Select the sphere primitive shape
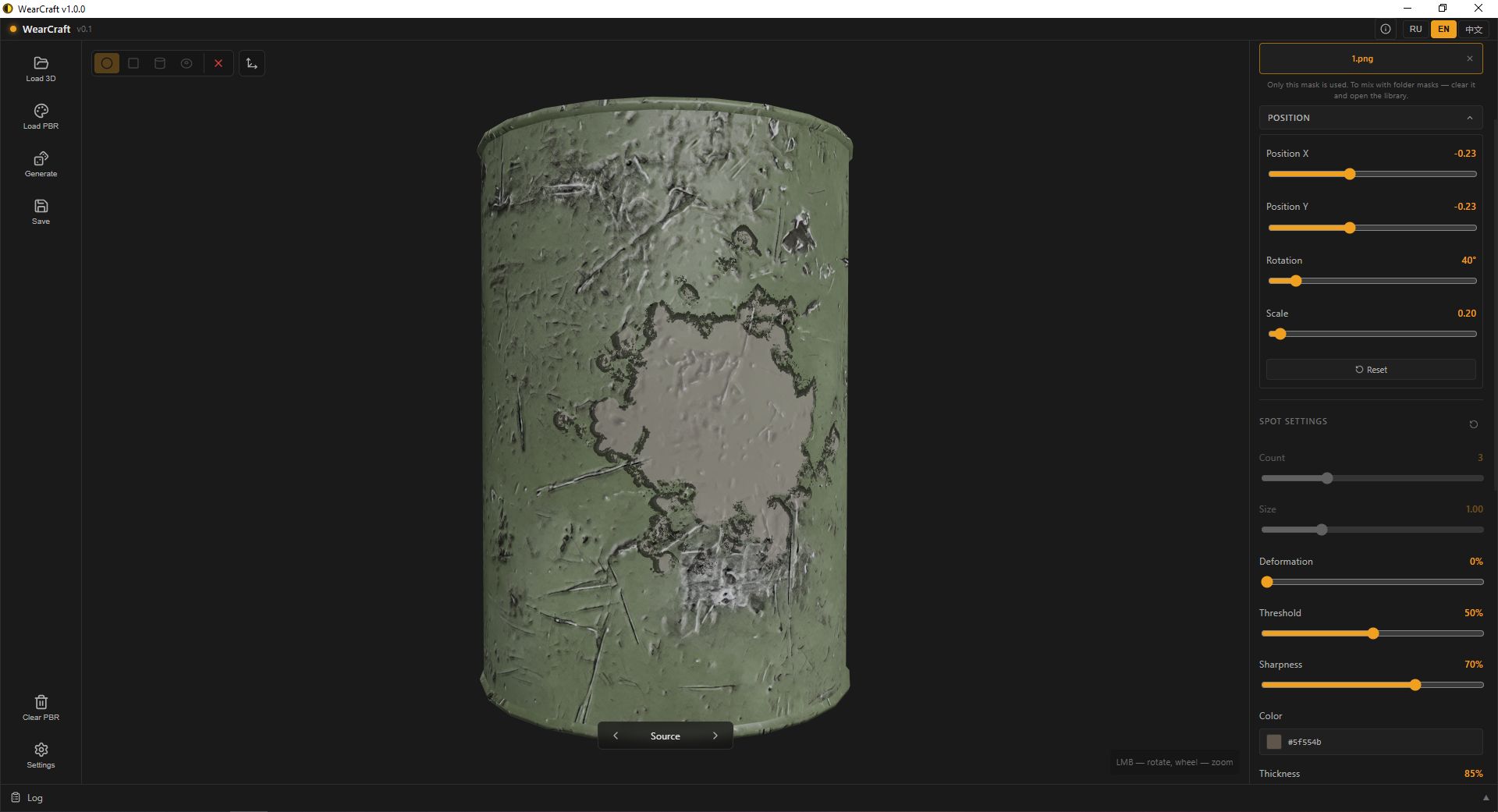 [107, 63]
